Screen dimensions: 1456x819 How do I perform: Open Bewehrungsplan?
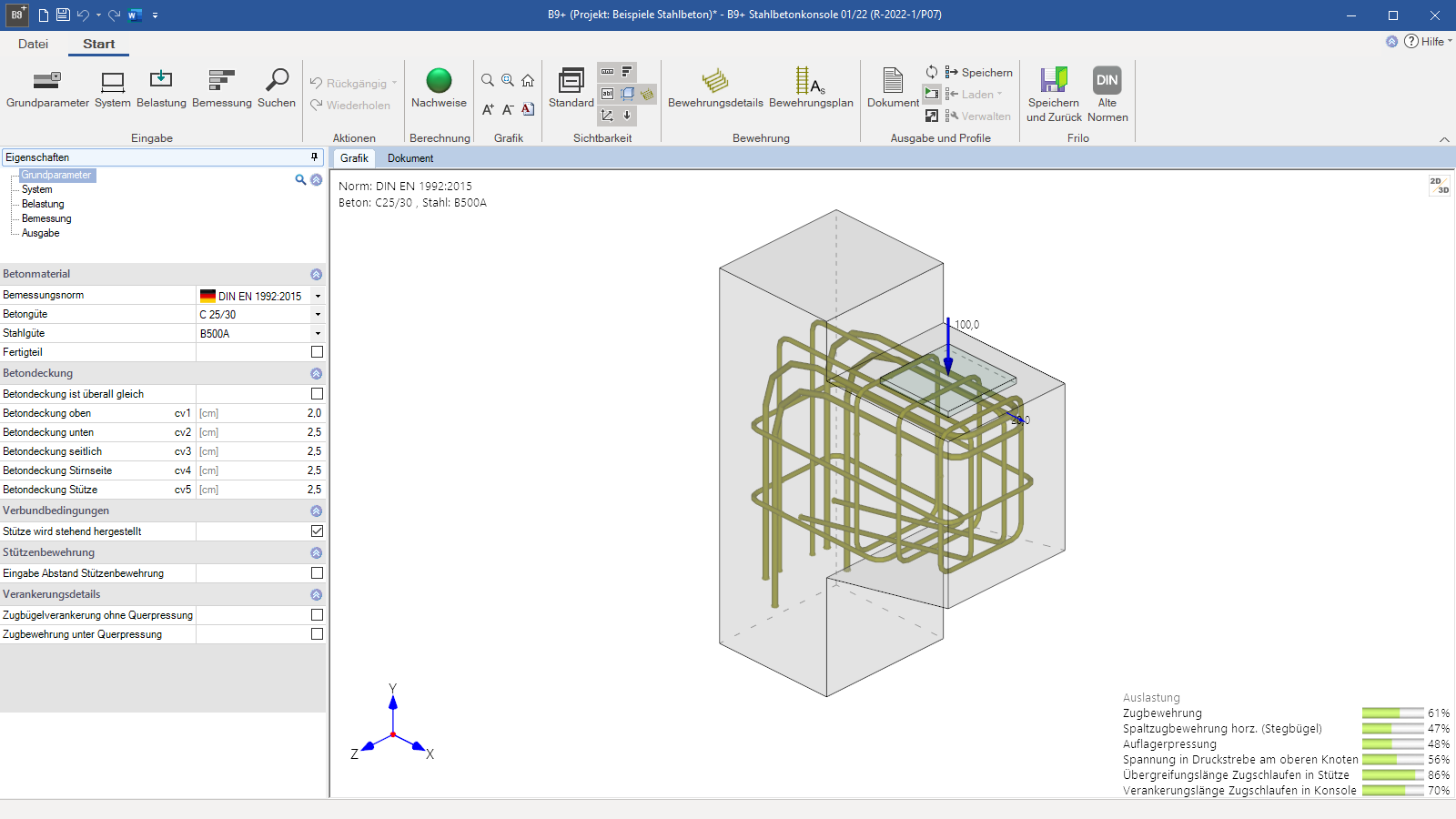point(811,89)
